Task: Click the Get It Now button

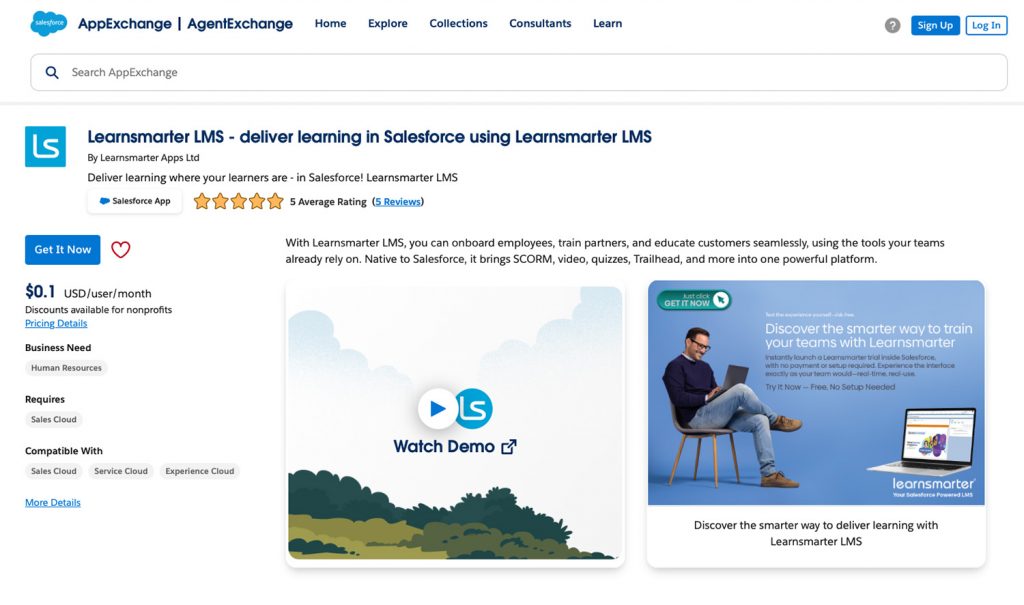Action: pos(63,250)
